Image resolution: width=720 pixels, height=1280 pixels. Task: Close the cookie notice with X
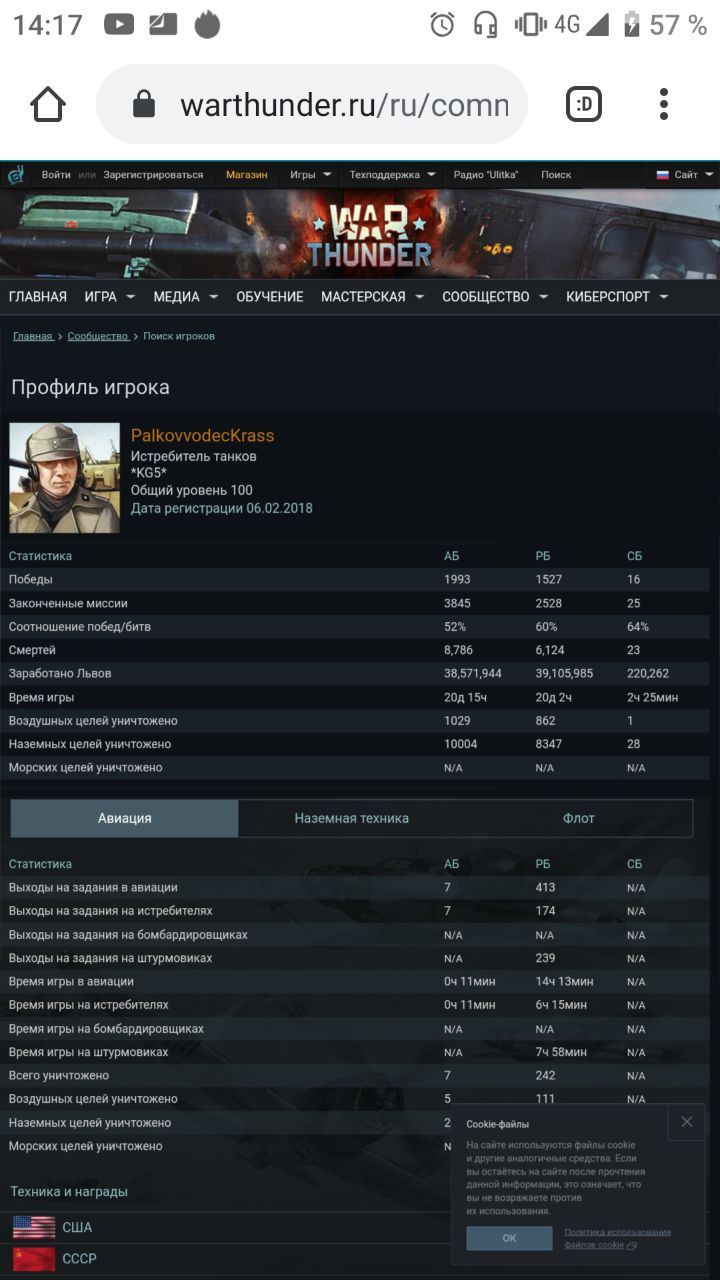click(x=687, y=1122)
